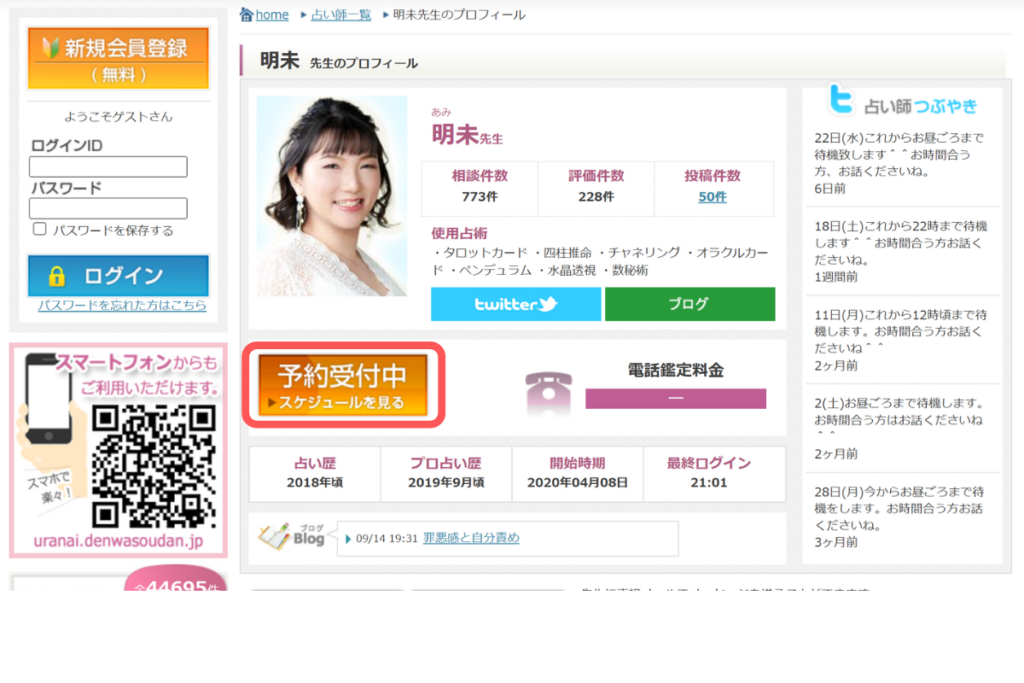
Task: Click the padlock icon on login button
Action: pos(57,276)
